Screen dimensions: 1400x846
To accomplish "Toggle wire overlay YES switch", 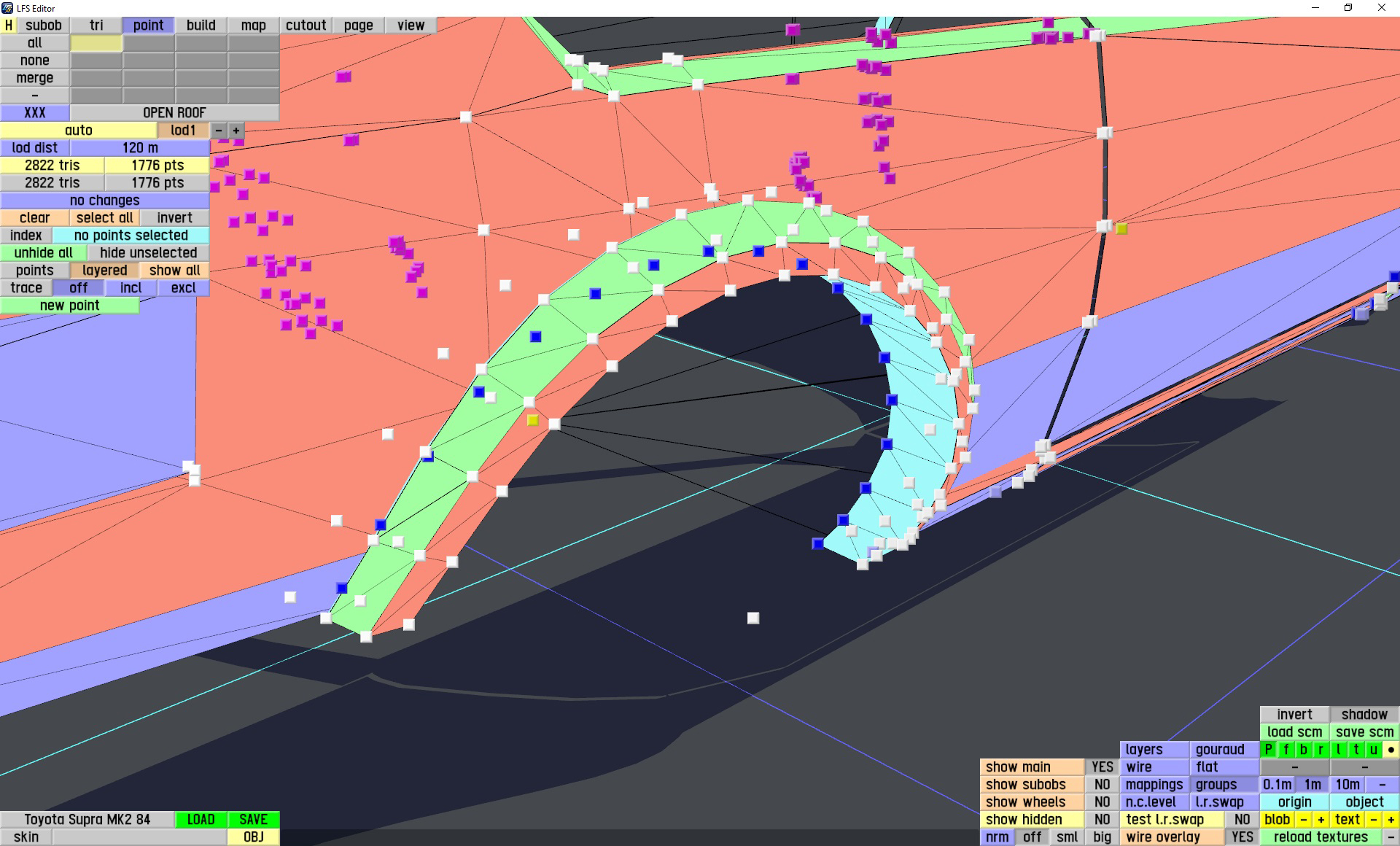I will [x=1242, y=837].
